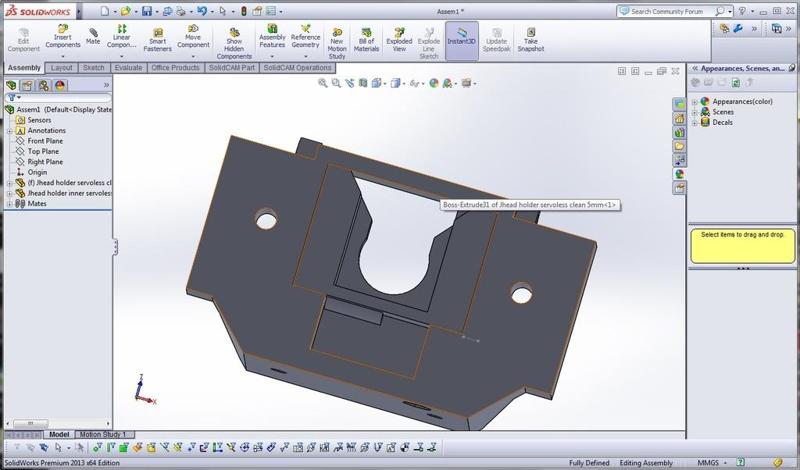This screenshot has height=470, width=800.
Task: Select the Model tab
Action: tap(59, 434)
